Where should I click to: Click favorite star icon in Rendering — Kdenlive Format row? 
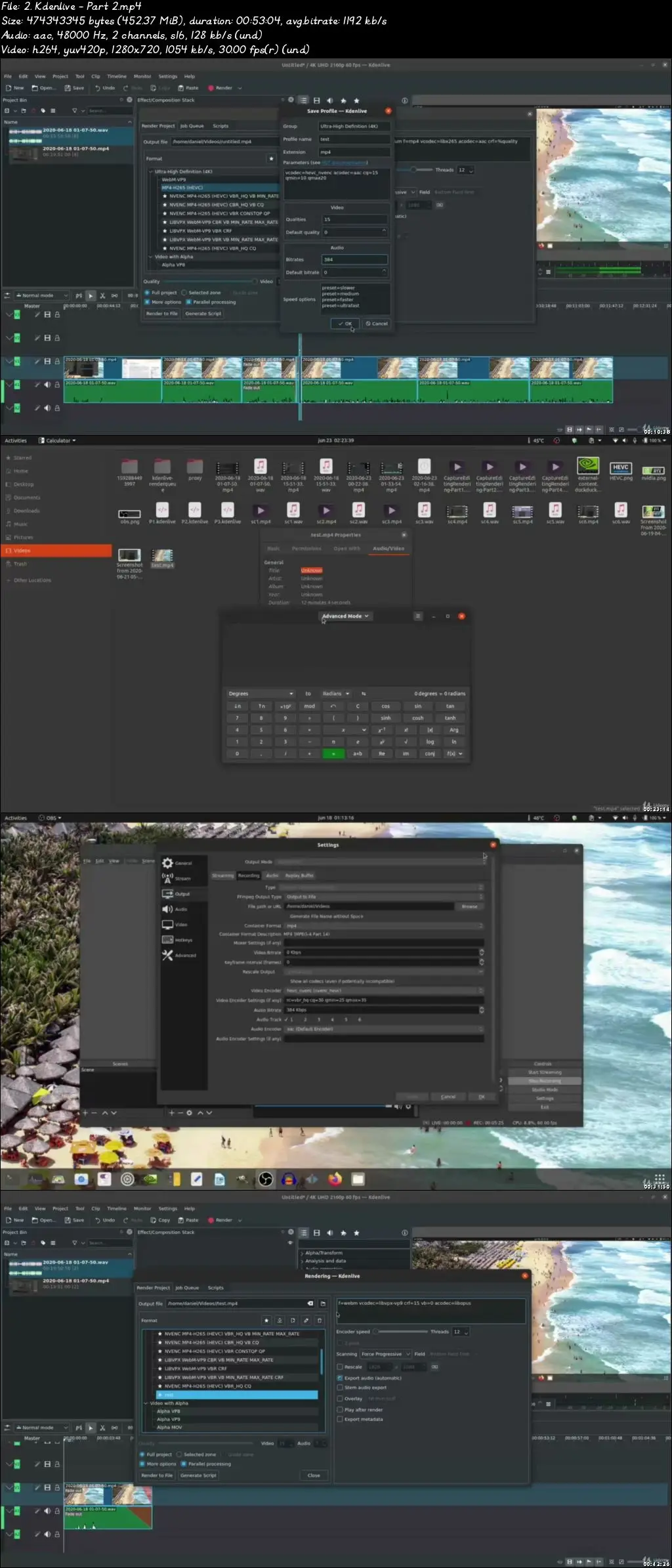point(266,1320)
